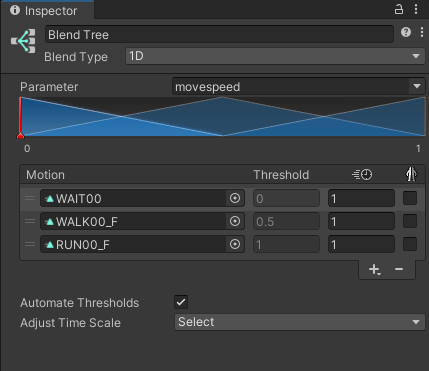Screen dimensions: 429x371
Task: Click the graph minimum value 0 label
Action: pos(27,148)
